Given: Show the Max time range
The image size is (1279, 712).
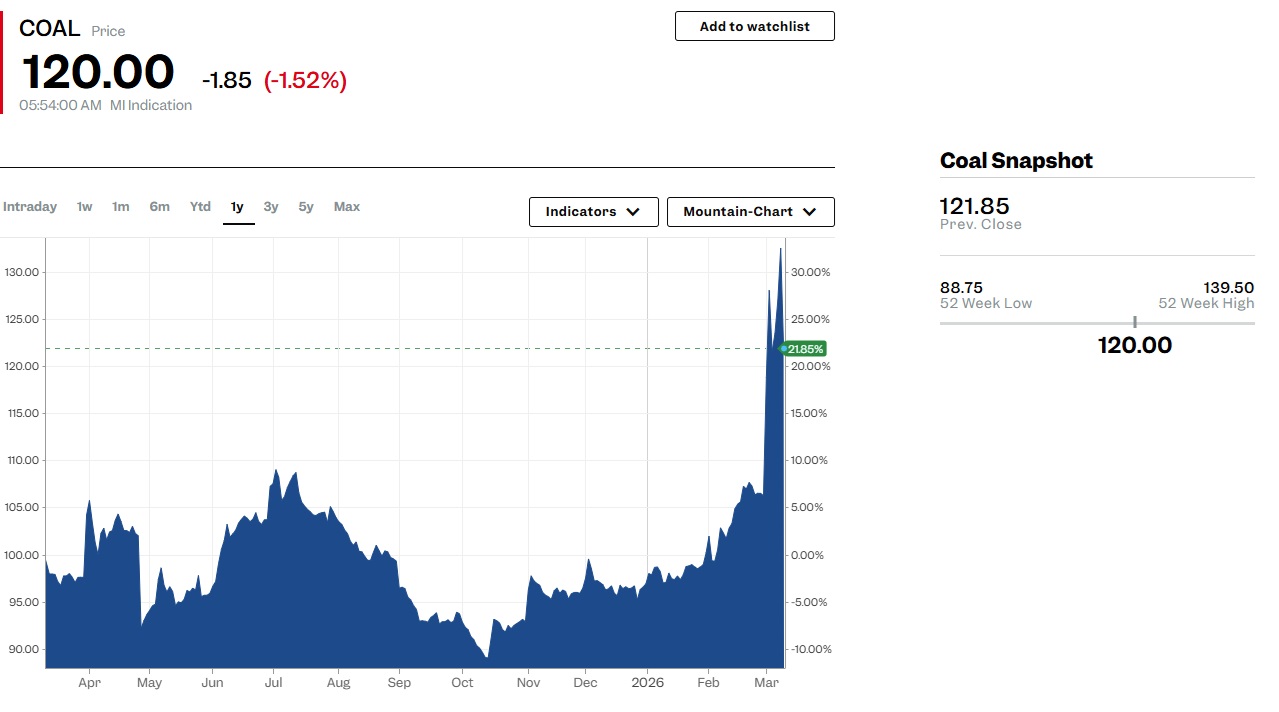Looking at the screenshot, I should (347, 207).
